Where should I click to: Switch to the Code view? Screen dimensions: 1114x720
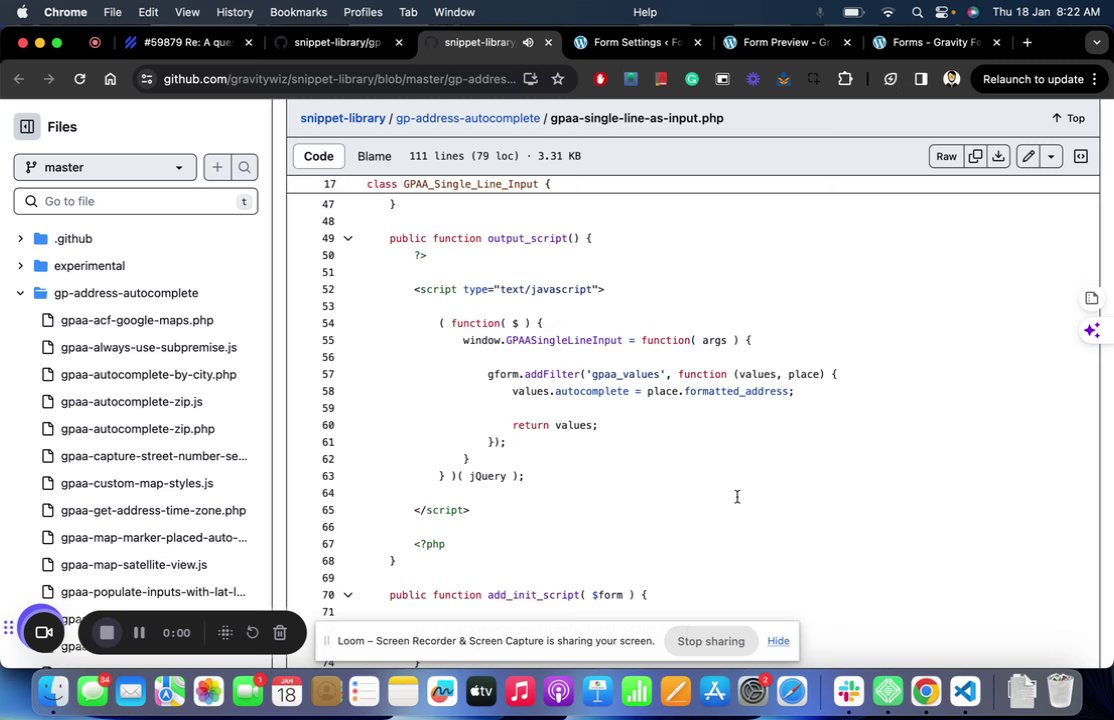pyautogui.click(x=318, y=156)
